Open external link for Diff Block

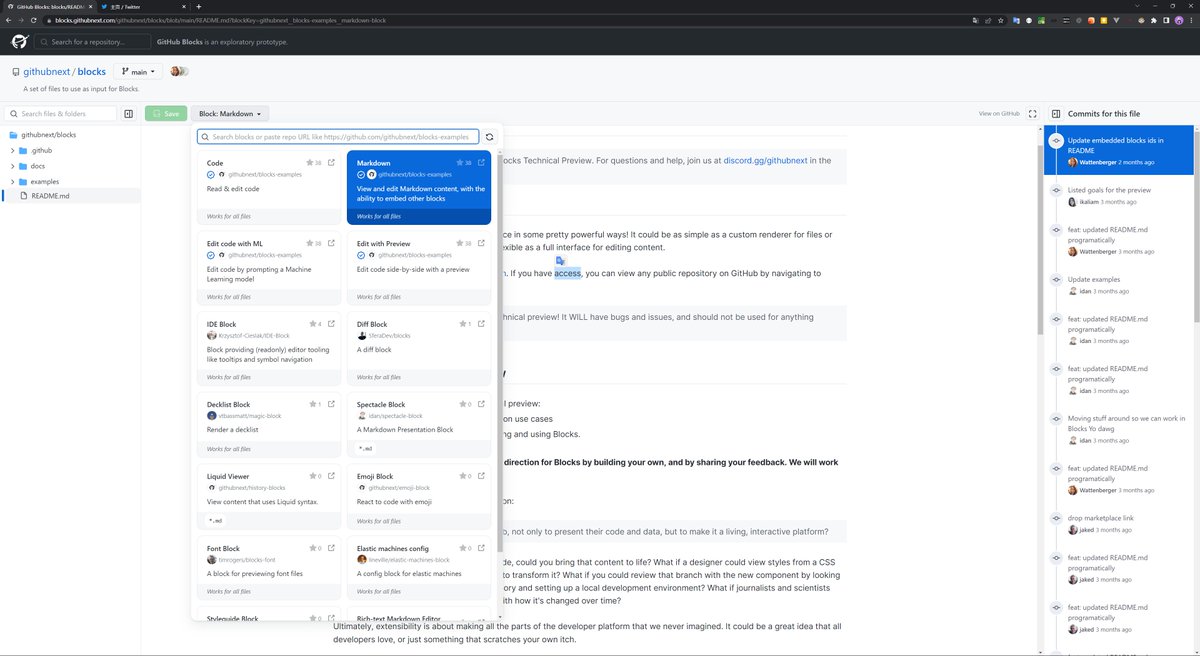[481, 324]
